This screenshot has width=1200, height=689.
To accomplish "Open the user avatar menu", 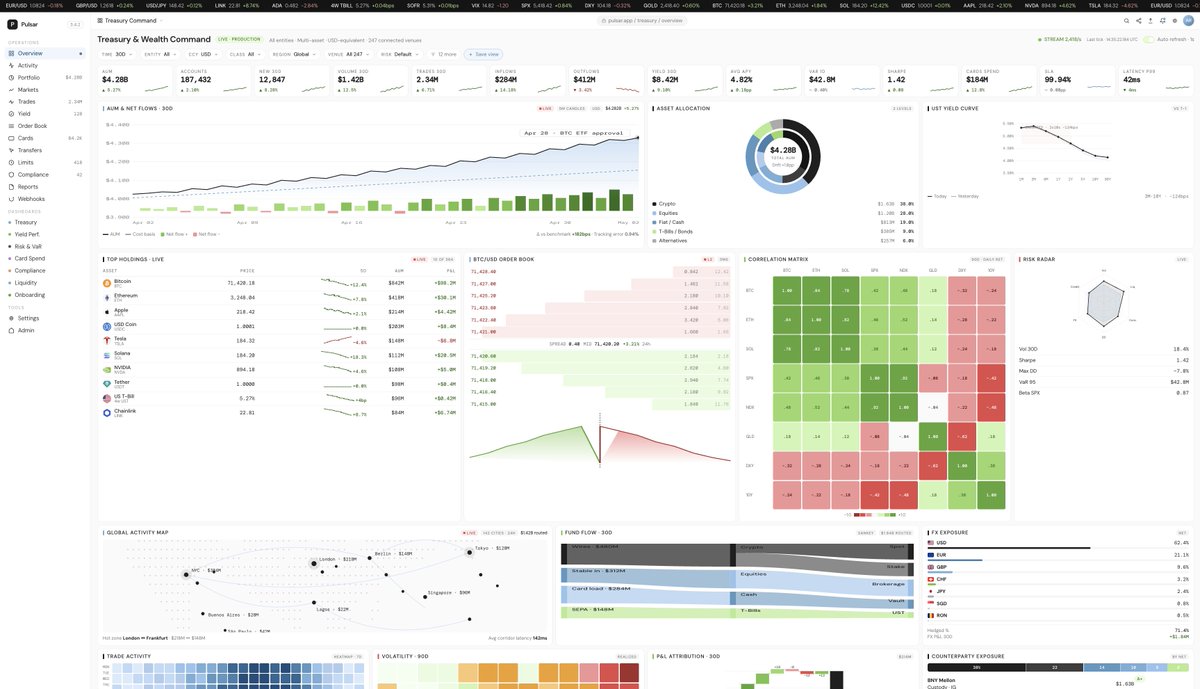I will pyautogui.click(x=1187, y=20).
